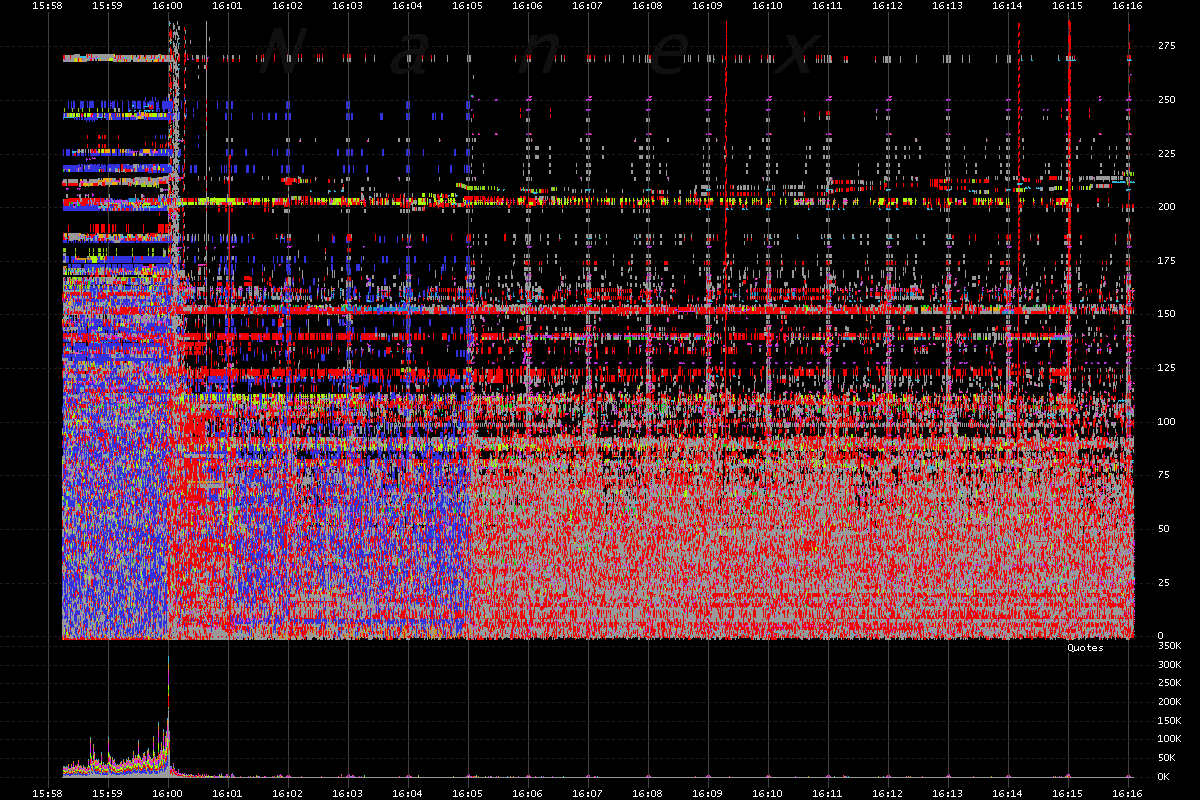Click the 50 value on the upper chart scale

[x=1163, y=528]
